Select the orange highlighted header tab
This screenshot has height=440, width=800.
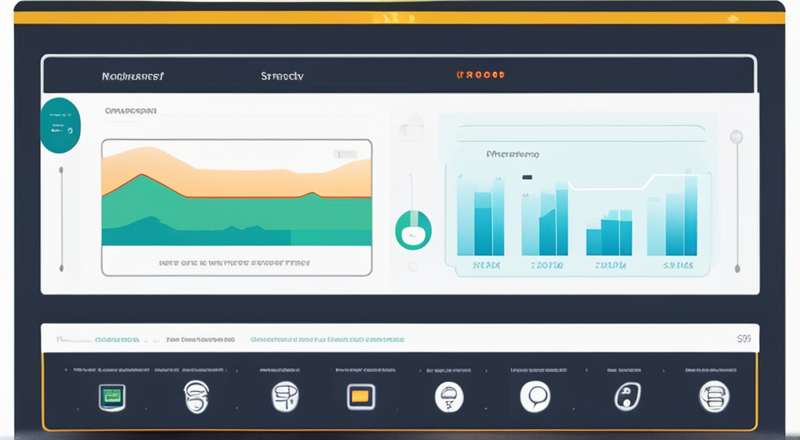click(x=480, y=75)
